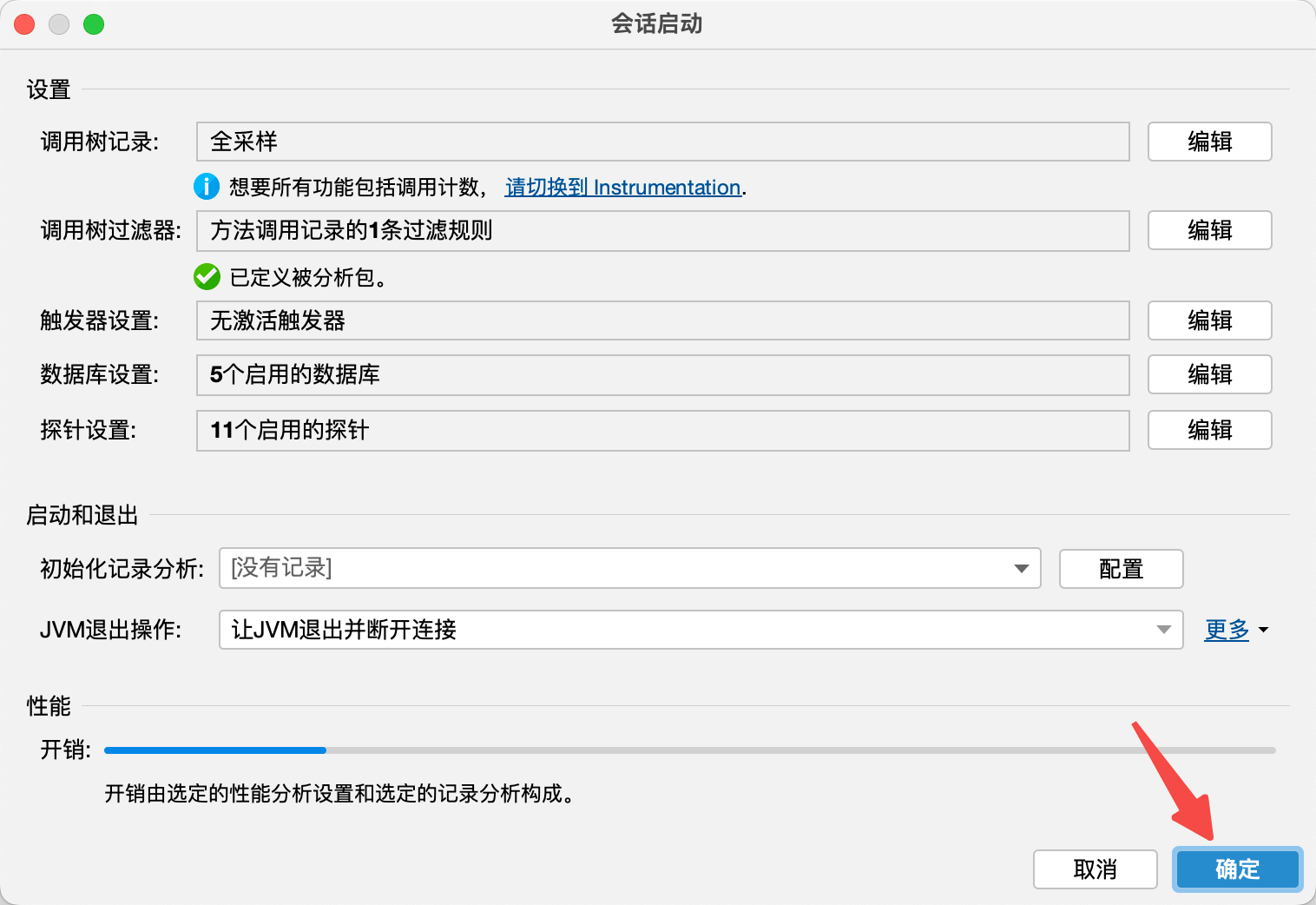Click the 11个启用的探针 field
The image size is (1316, 905).
point(663,430)
